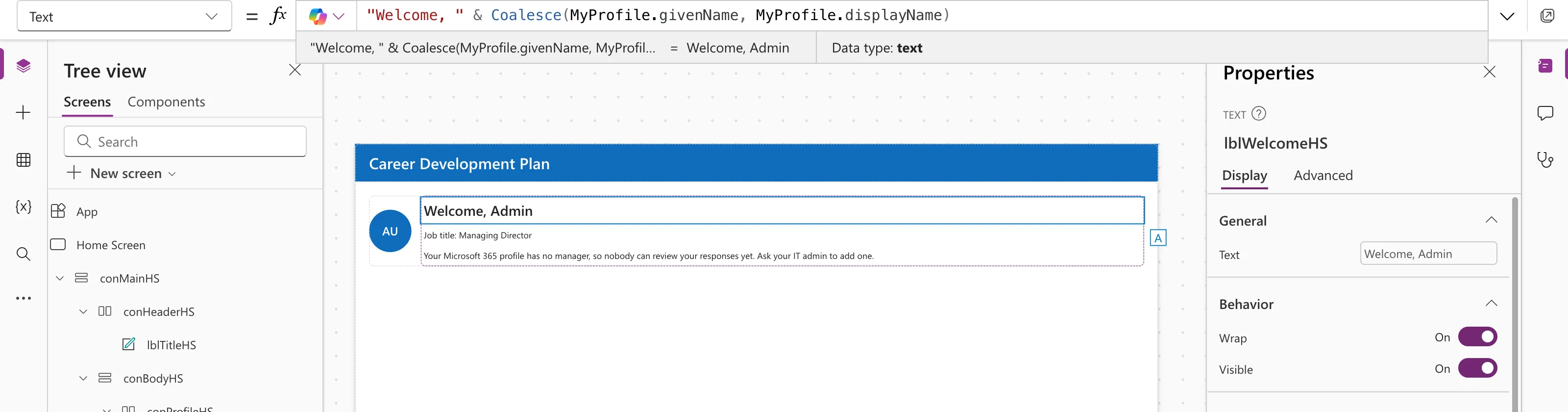1568x412 pixels.
Task: Click the Text value field in Properties
Action: point(1428,254)
